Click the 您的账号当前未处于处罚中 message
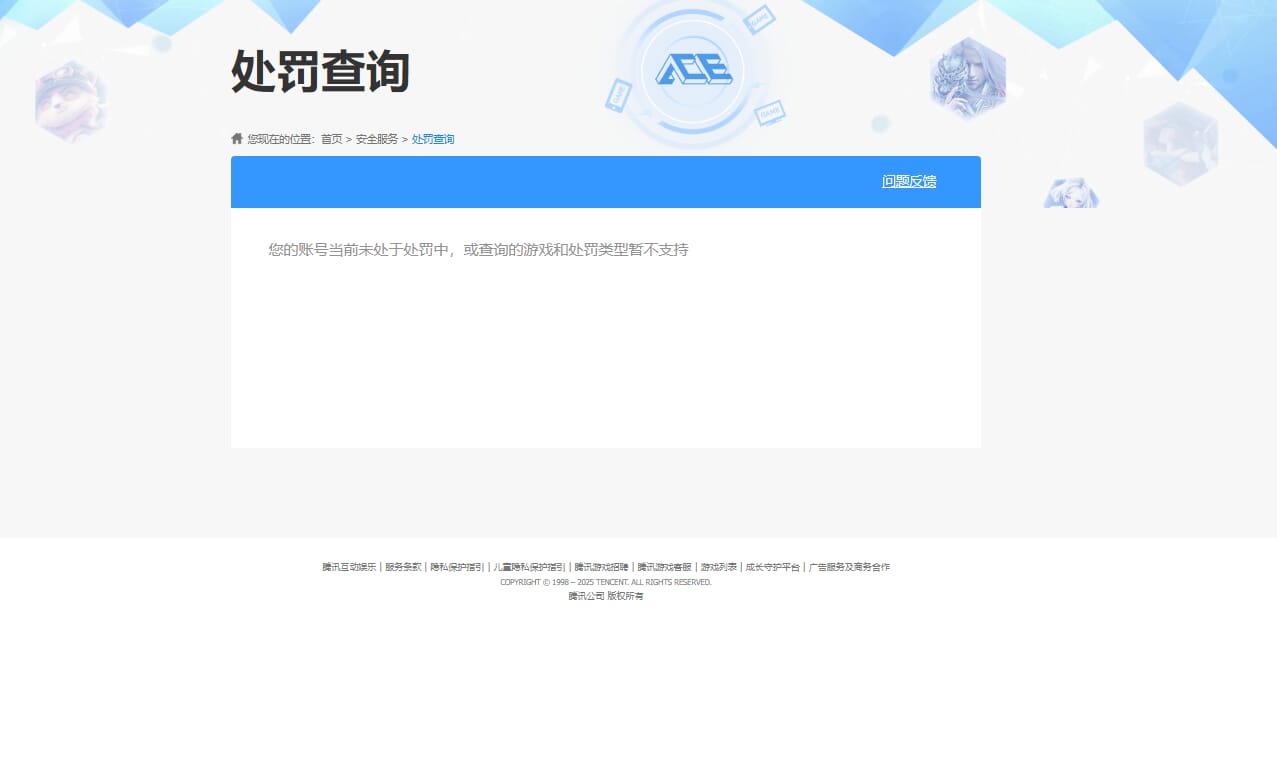 478,249
